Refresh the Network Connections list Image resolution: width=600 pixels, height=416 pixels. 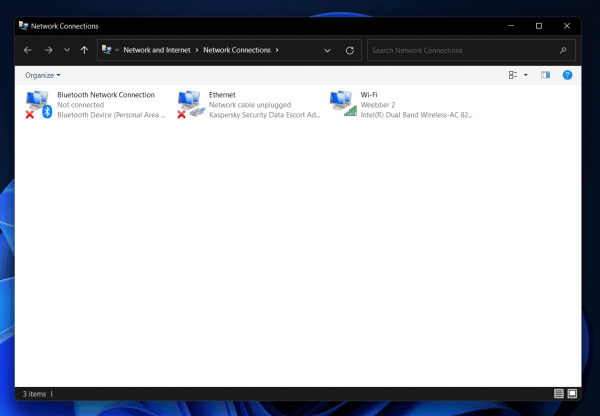pyautogui.click(x=349, y=49)
